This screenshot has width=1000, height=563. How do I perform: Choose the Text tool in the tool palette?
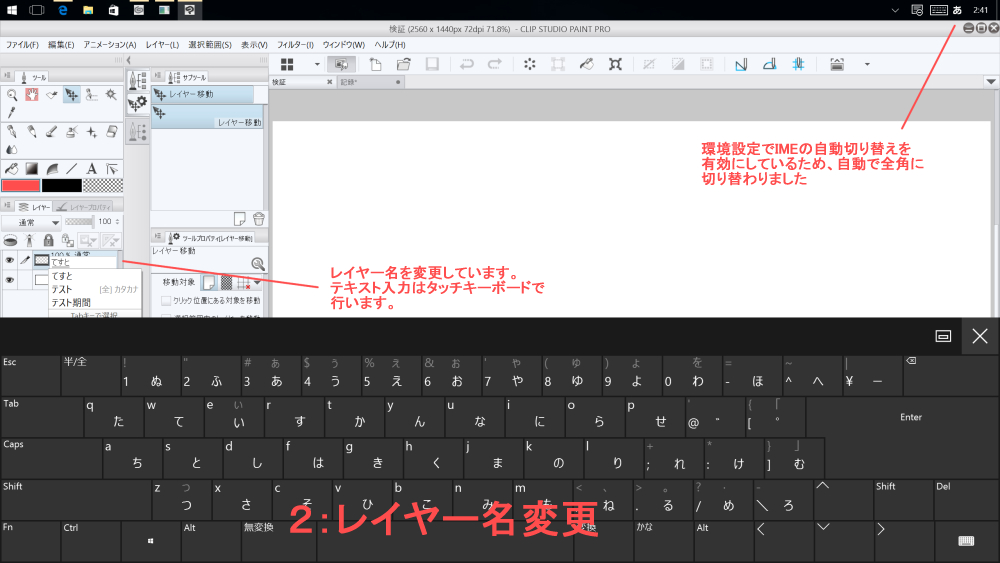pos(91,168)
